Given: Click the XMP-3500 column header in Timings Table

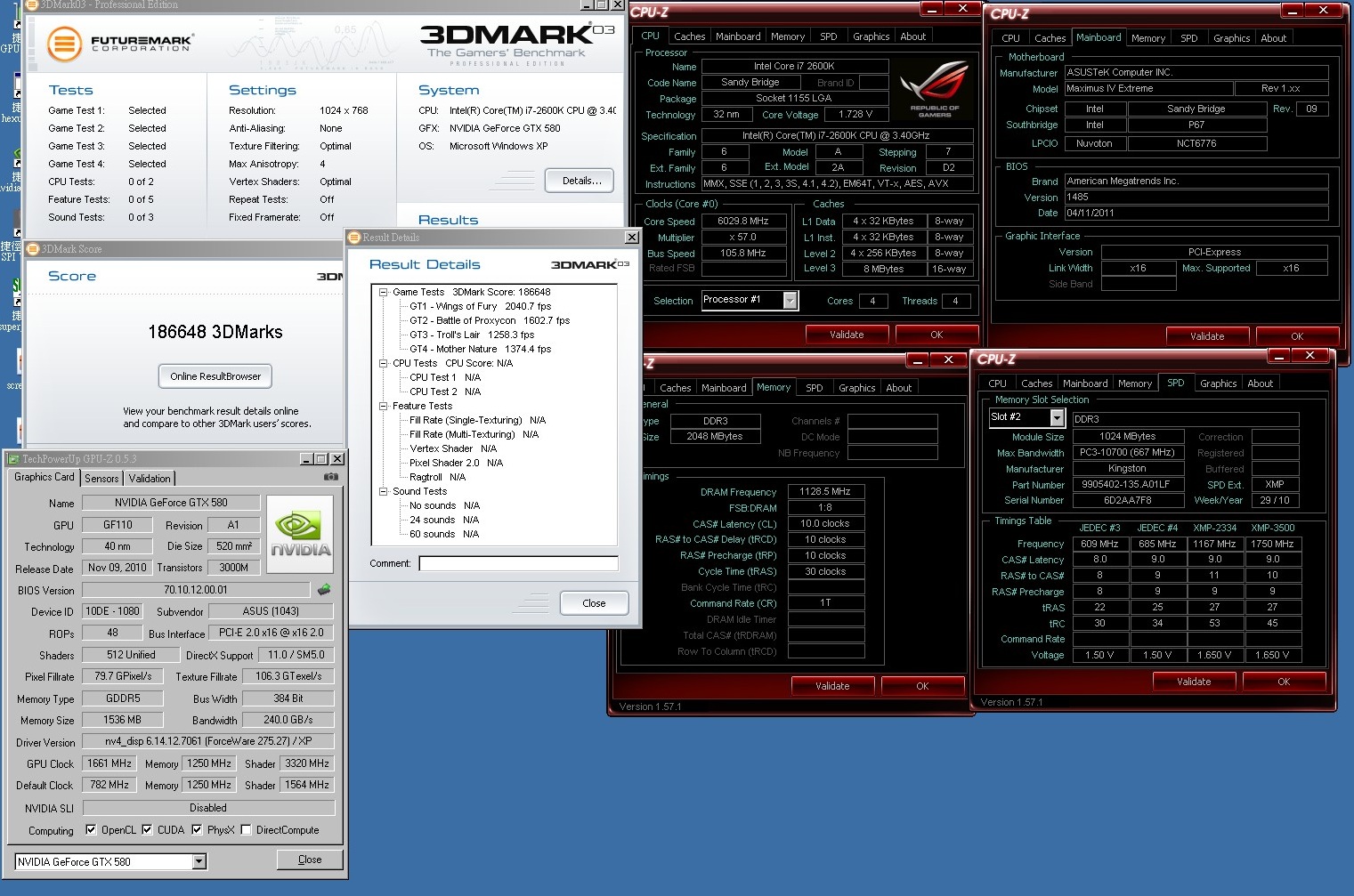Looking at the screenshot, I should [x=1272, y=528].
